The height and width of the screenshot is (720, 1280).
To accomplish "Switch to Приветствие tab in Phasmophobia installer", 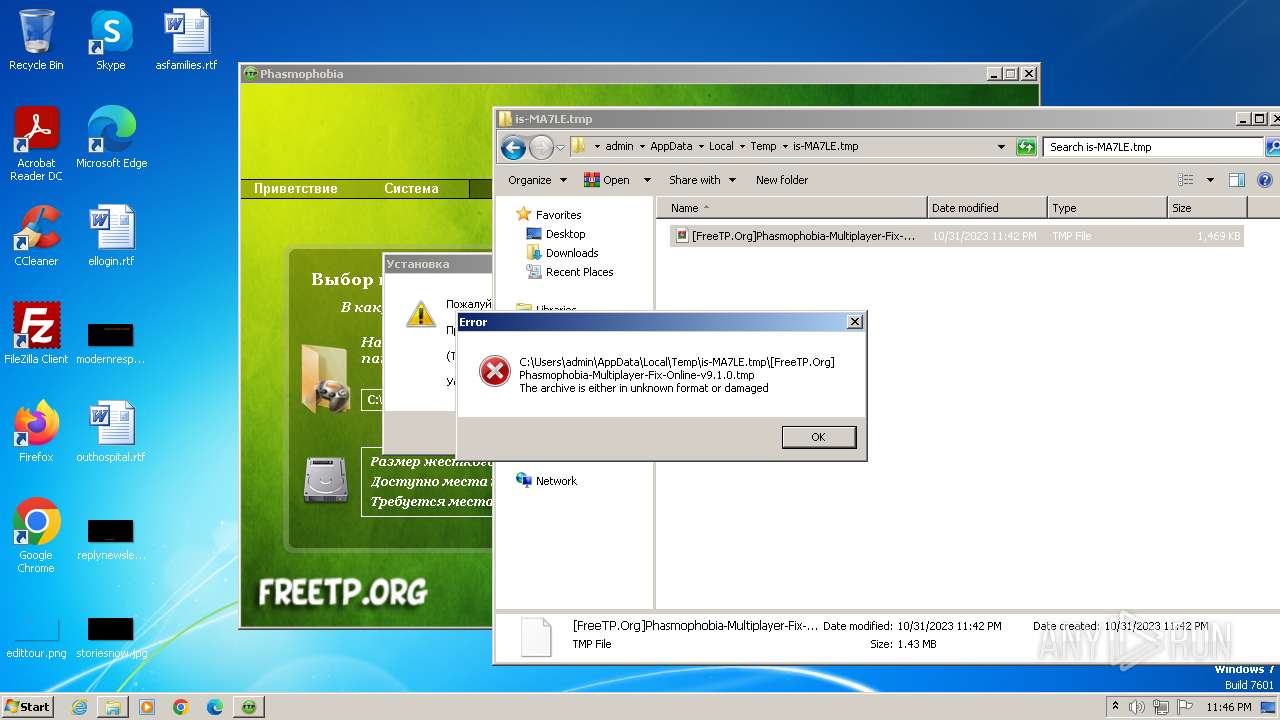I will coord(296,188).
